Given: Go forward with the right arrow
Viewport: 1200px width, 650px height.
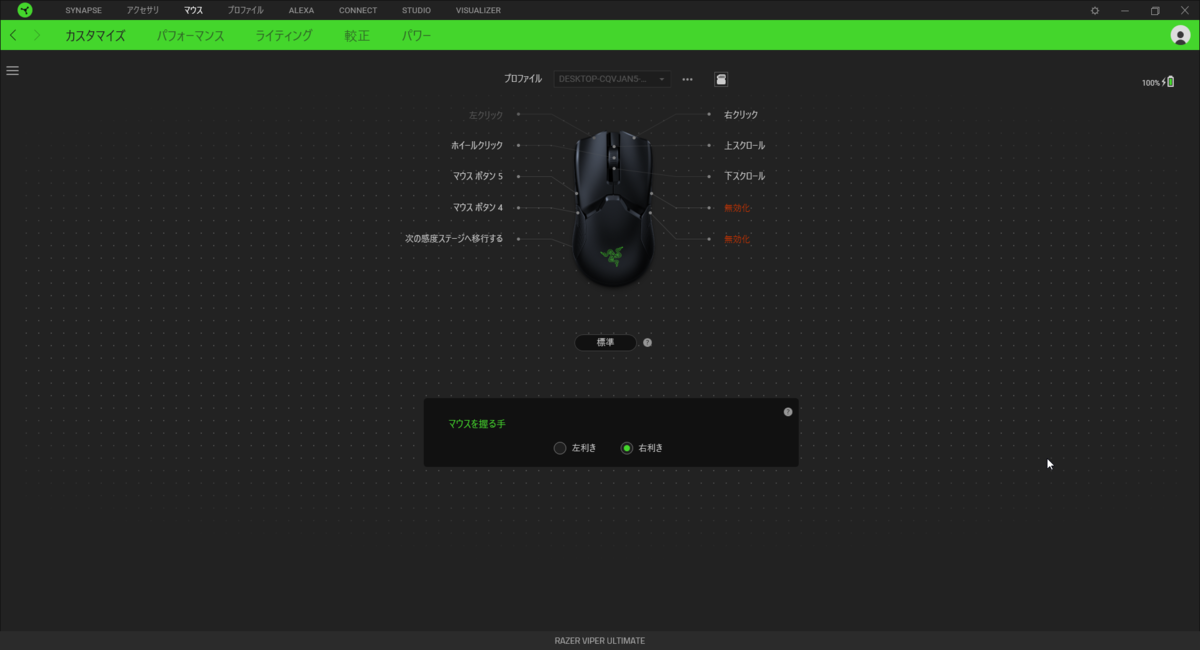Looking at the screenshot, I should point(37,35).
